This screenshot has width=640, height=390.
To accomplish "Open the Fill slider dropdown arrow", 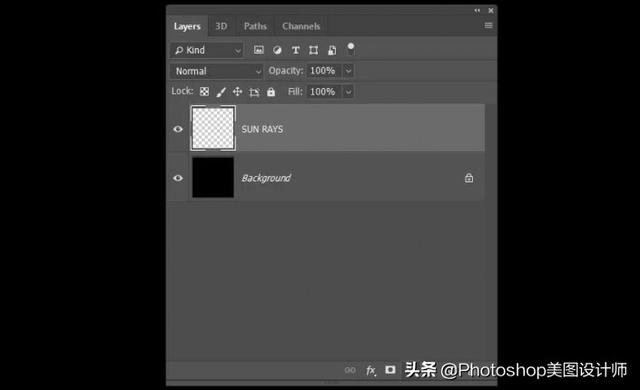I will click(x=348, y=92).
